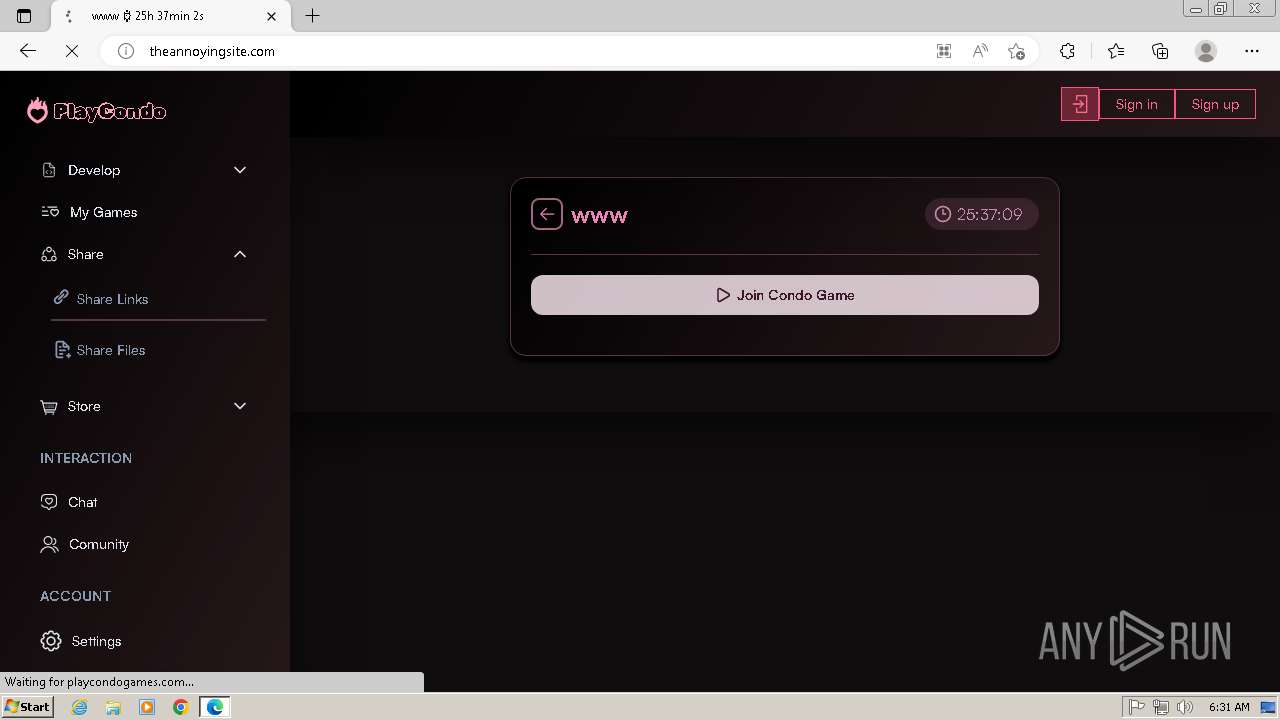Click the Share Files document icon
The height and width of the screenshot is (720, 1280).
click(62, 350)
